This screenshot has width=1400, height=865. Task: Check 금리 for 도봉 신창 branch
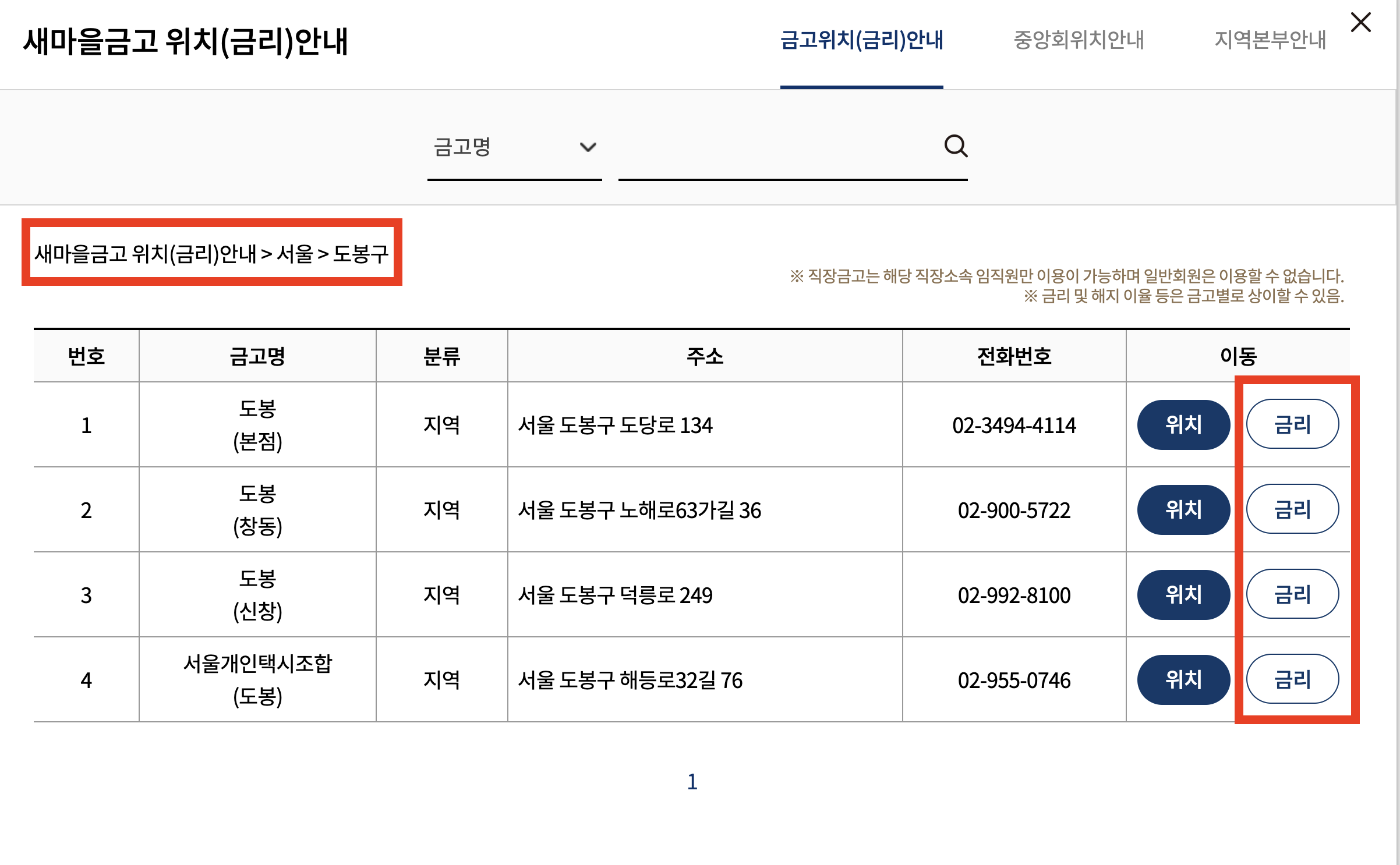click(1292, 595)
